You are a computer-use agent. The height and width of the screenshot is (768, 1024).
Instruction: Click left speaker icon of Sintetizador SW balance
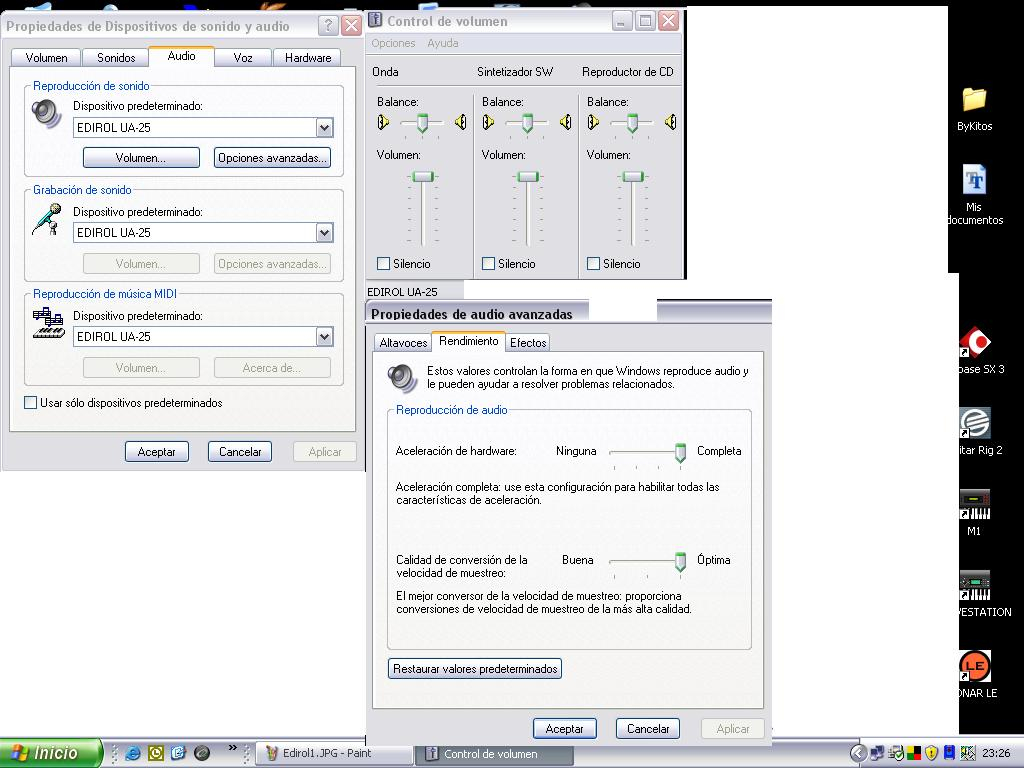(488, 122)
